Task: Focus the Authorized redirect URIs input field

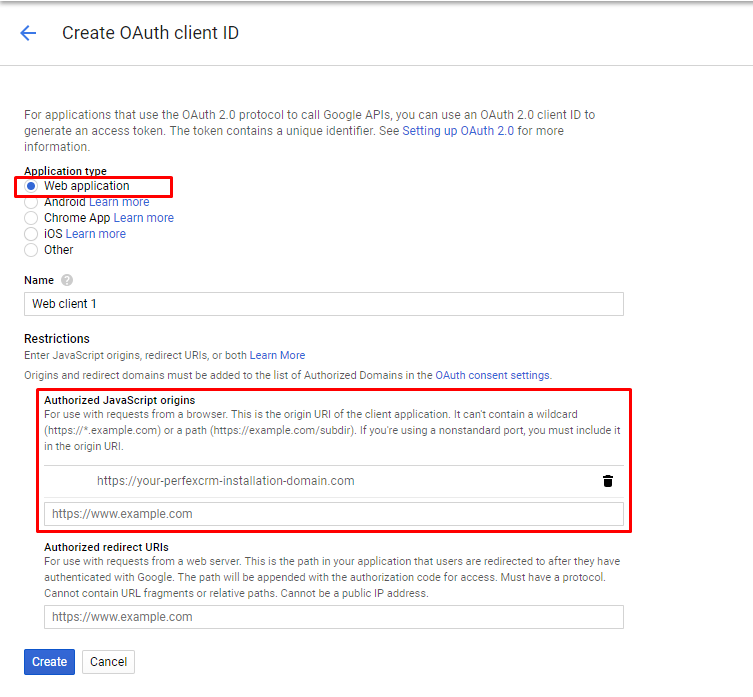Action: (x=334, y=617)
